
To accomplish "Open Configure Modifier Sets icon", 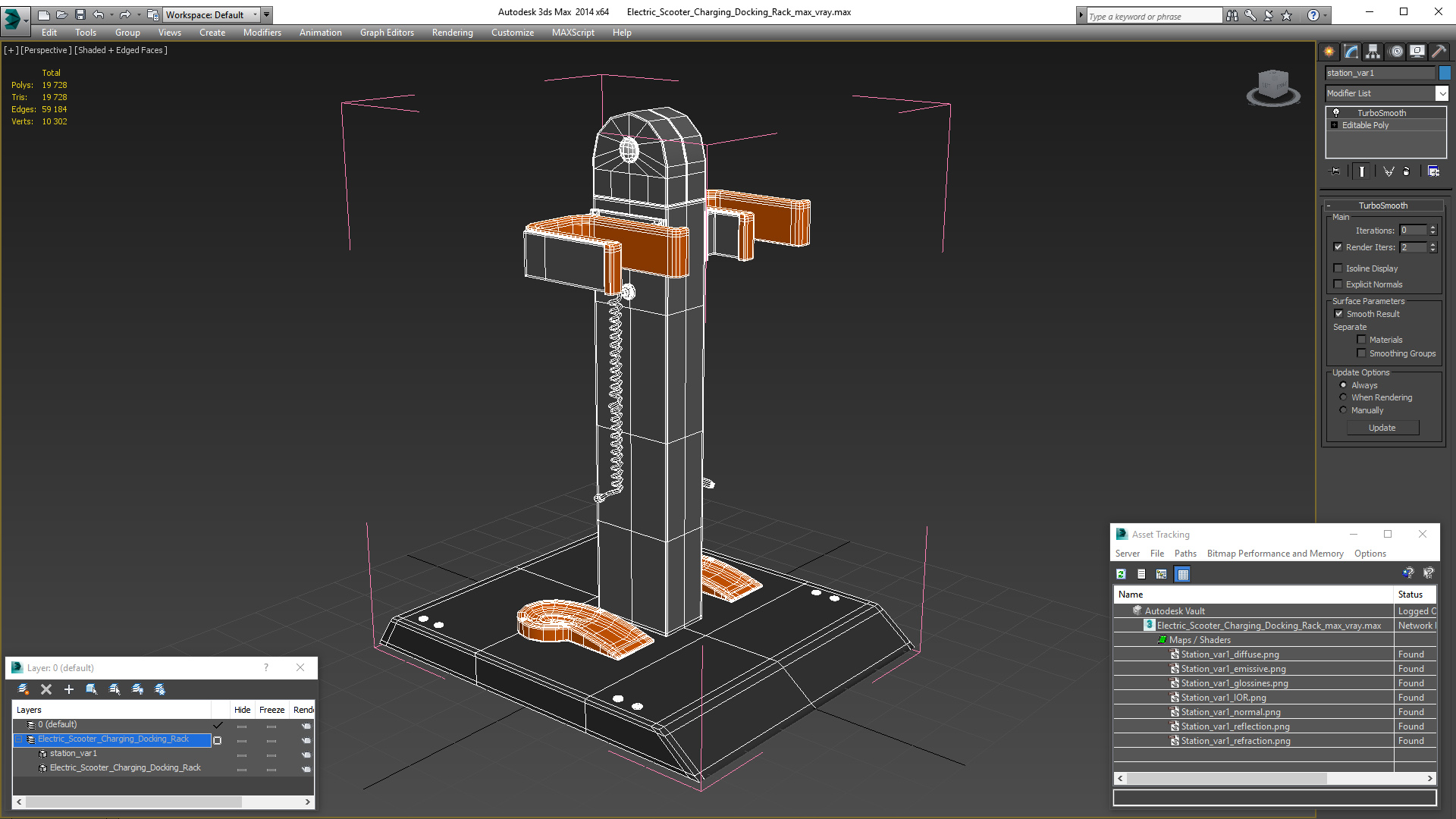I will [1433, 171].
